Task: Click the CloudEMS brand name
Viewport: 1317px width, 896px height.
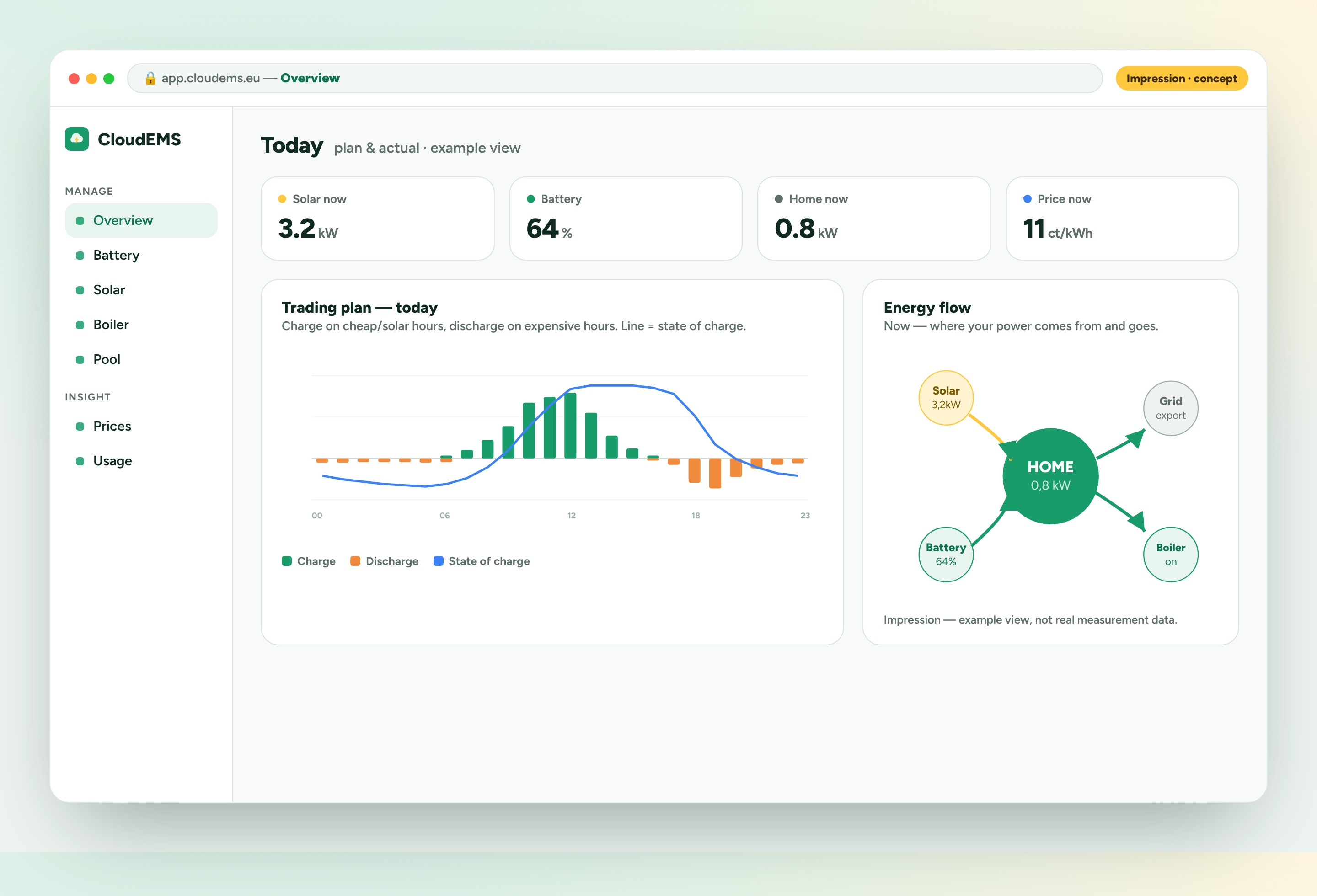Action: (139, 139)
